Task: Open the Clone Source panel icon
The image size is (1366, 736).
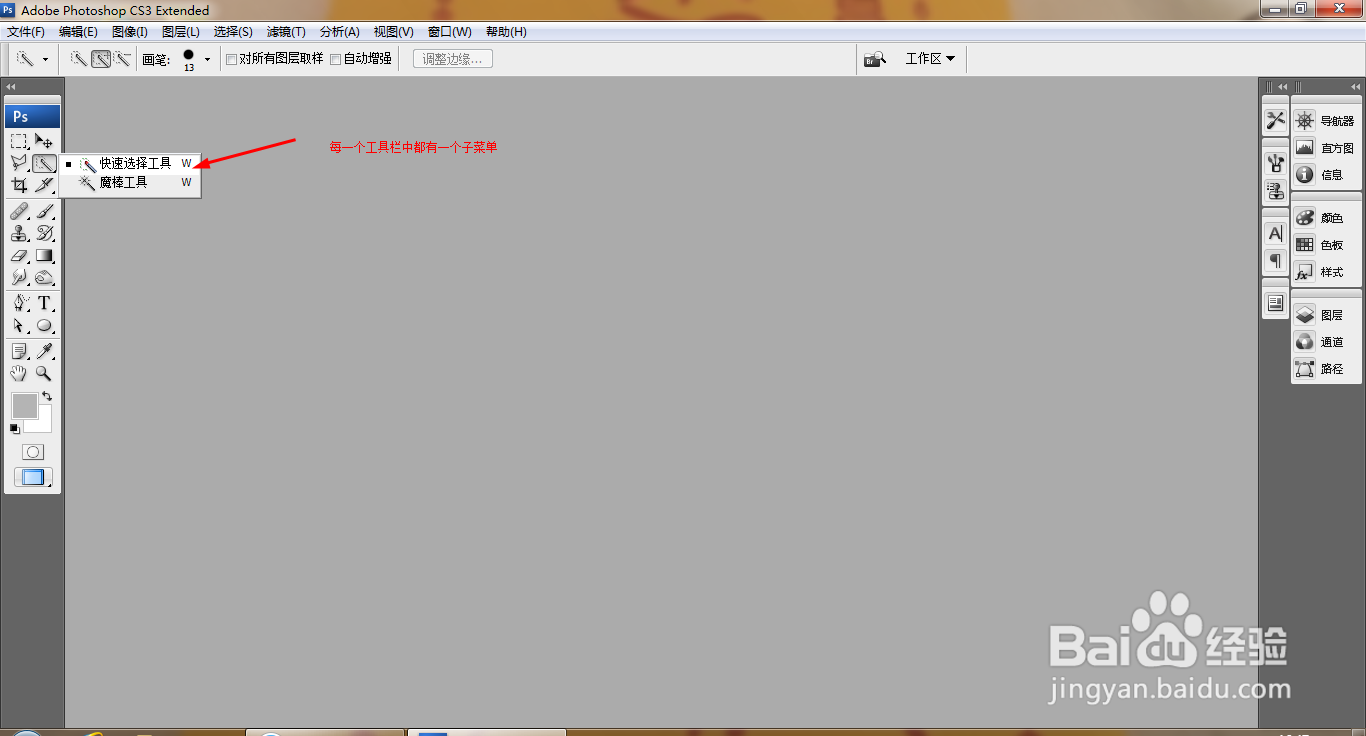Action: (1275, 191)
